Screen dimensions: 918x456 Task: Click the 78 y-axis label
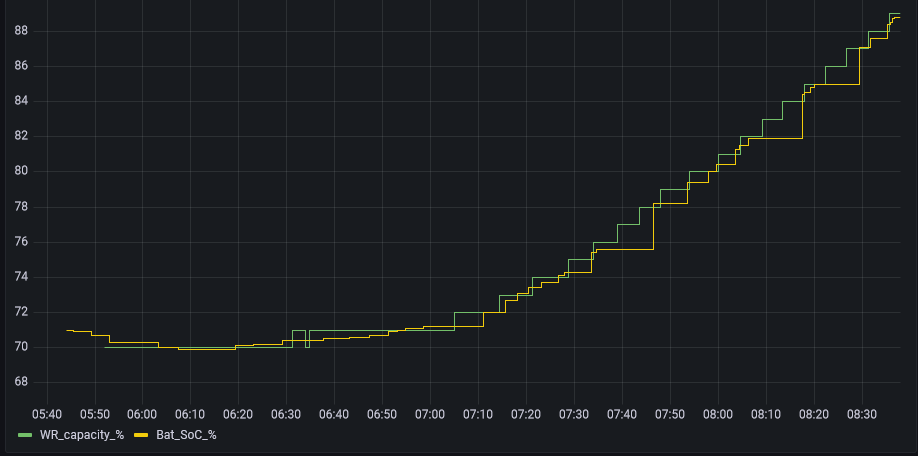(x=22, y=207)
